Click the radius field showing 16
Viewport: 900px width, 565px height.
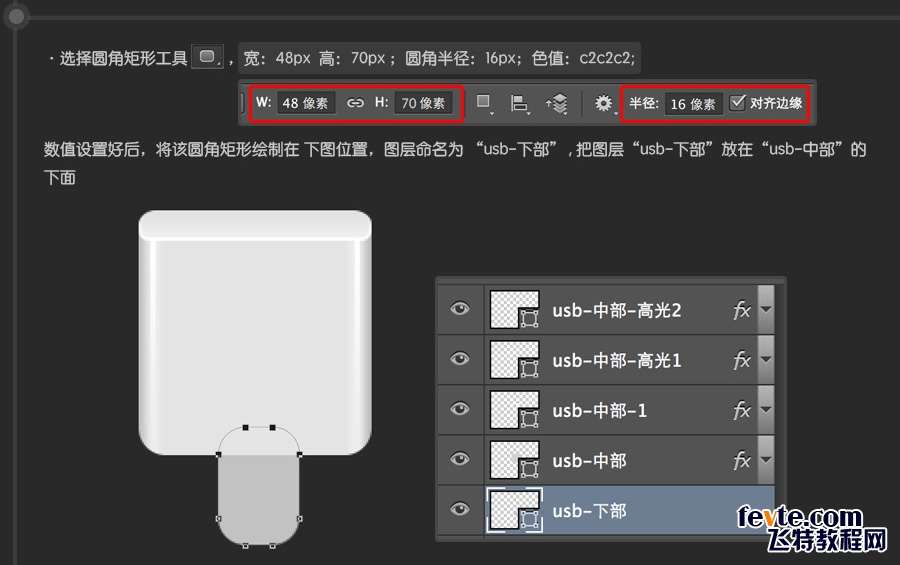693,104
